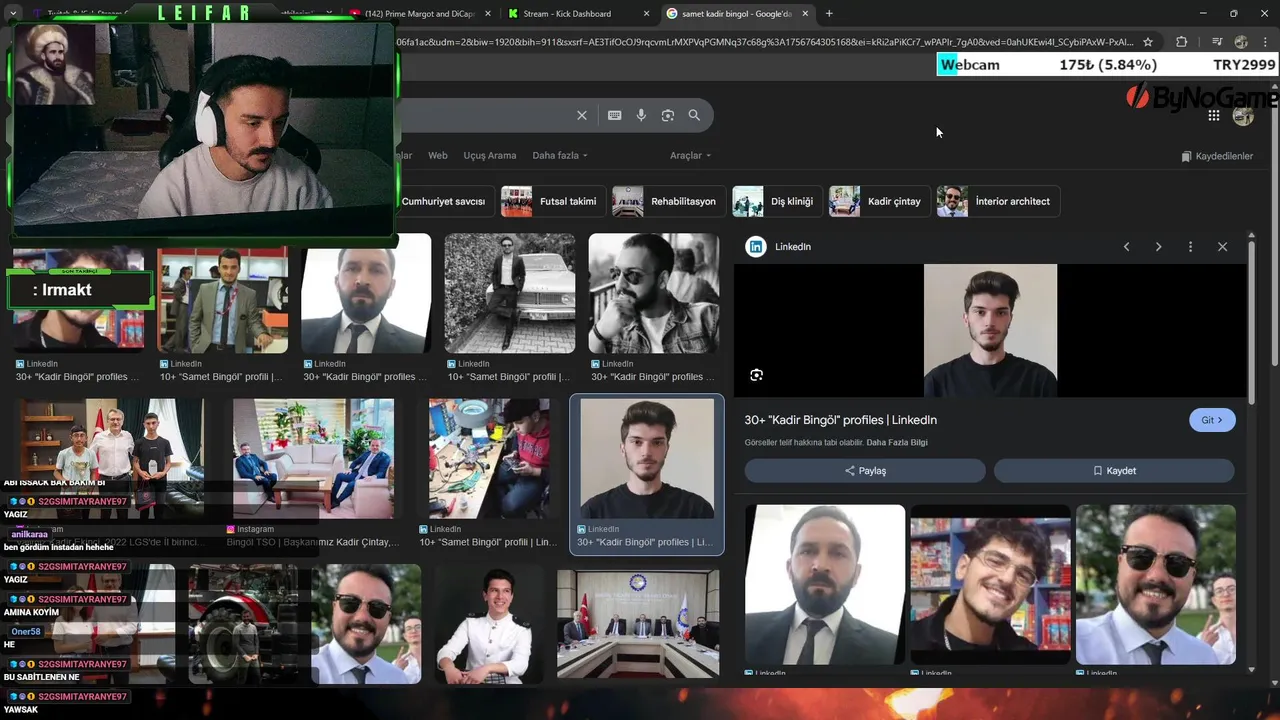Close the samet kadir bingol tab
The width and height of the screenshot is (1280, 720).
[805, 13]
